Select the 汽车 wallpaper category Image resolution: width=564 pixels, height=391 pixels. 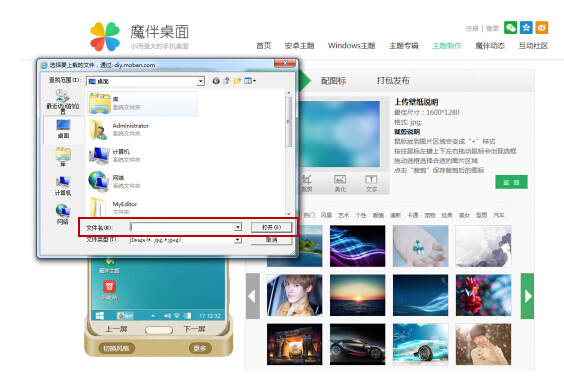[x=499, y=215]
